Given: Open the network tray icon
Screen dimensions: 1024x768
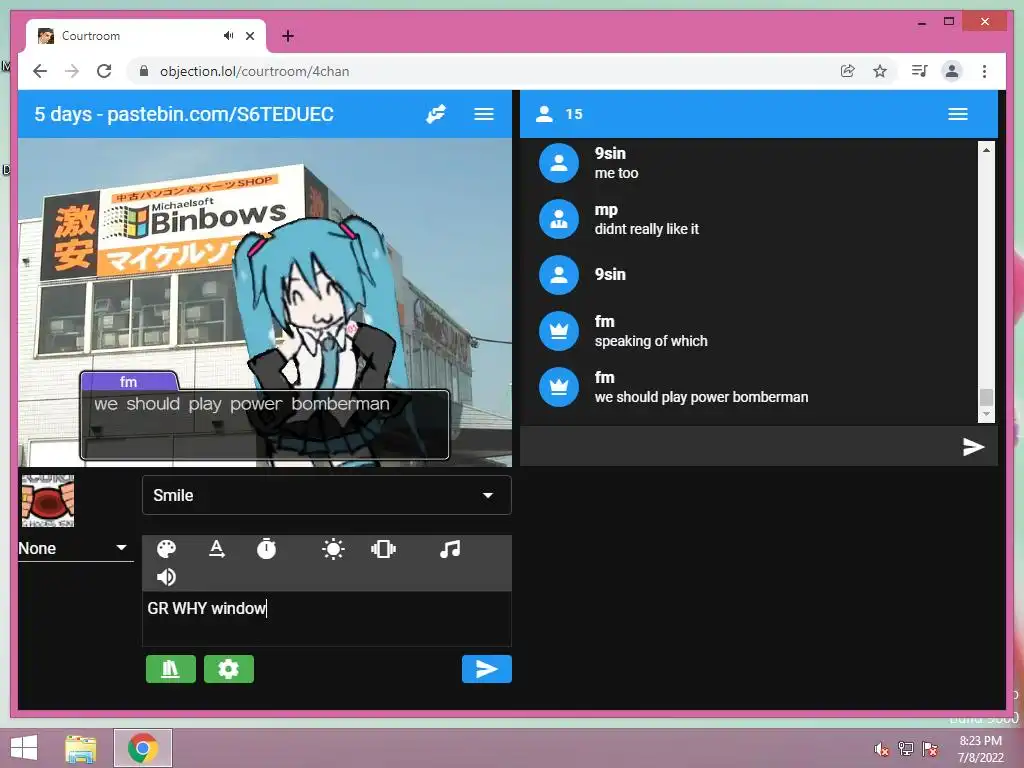Looking at the screenshot, I should tap(906, 749).
